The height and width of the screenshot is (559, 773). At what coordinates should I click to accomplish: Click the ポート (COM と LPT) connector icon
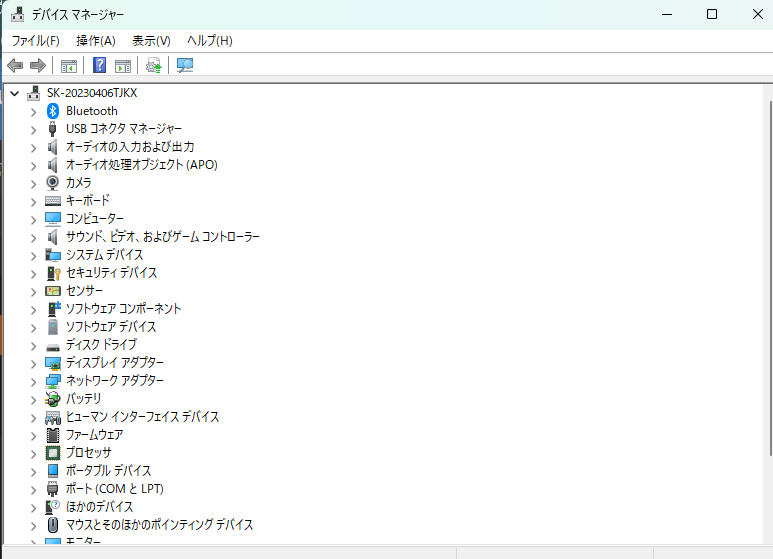pos(52,489)
